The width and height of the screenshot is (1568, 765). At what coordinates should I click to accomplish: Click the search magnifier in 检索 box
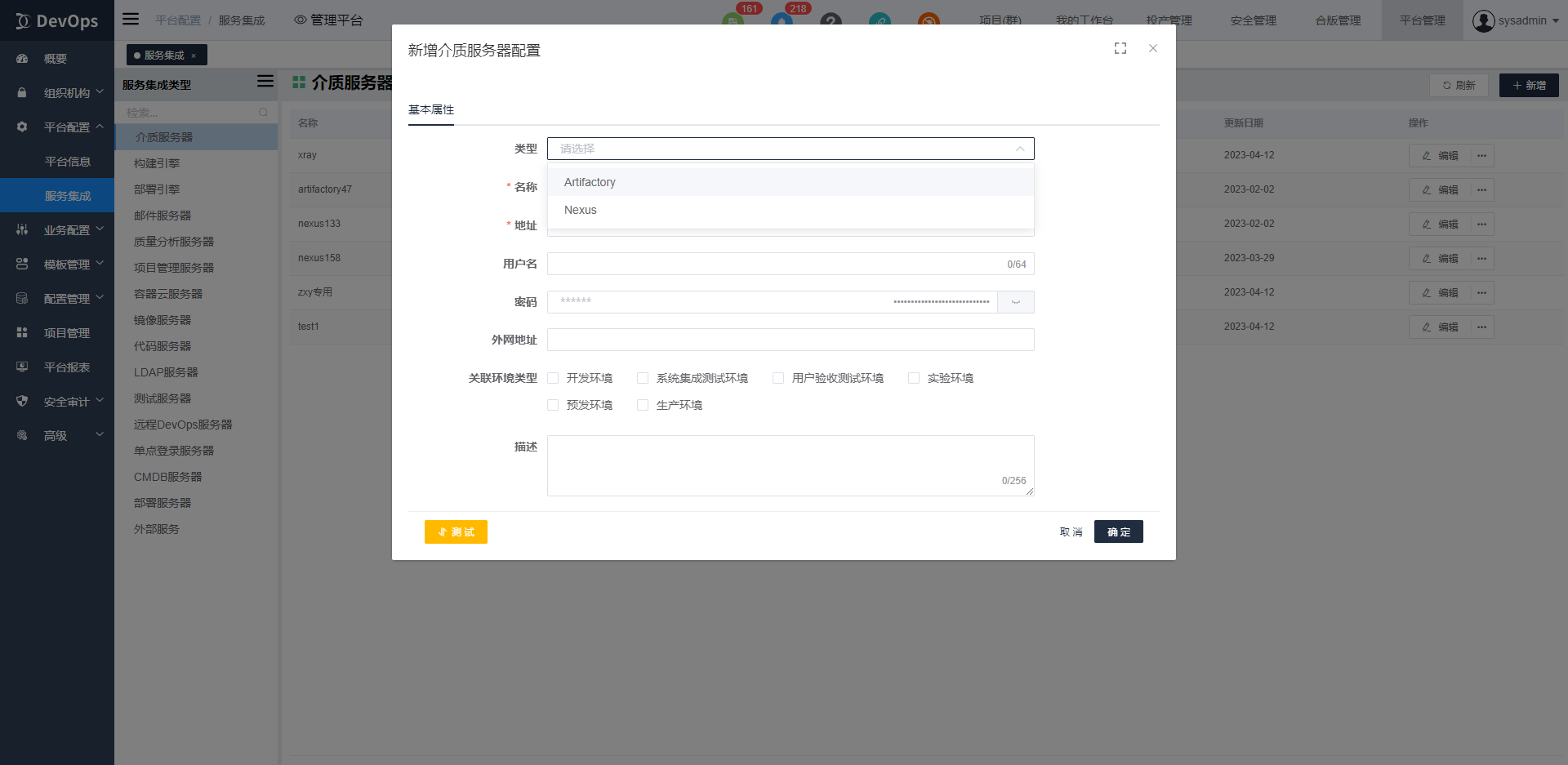263,113
